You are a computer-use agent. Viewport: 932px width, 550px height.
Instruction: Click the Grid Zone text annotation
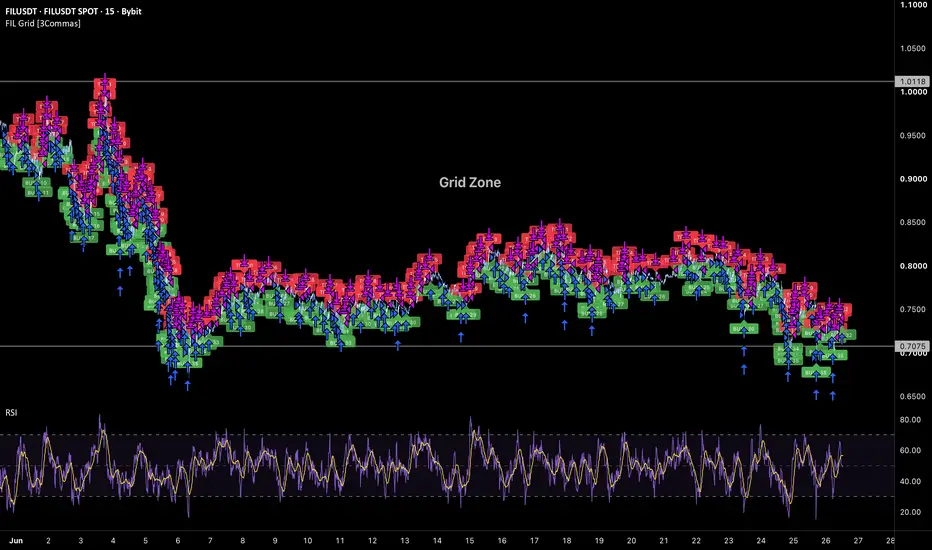pos(470,183)
